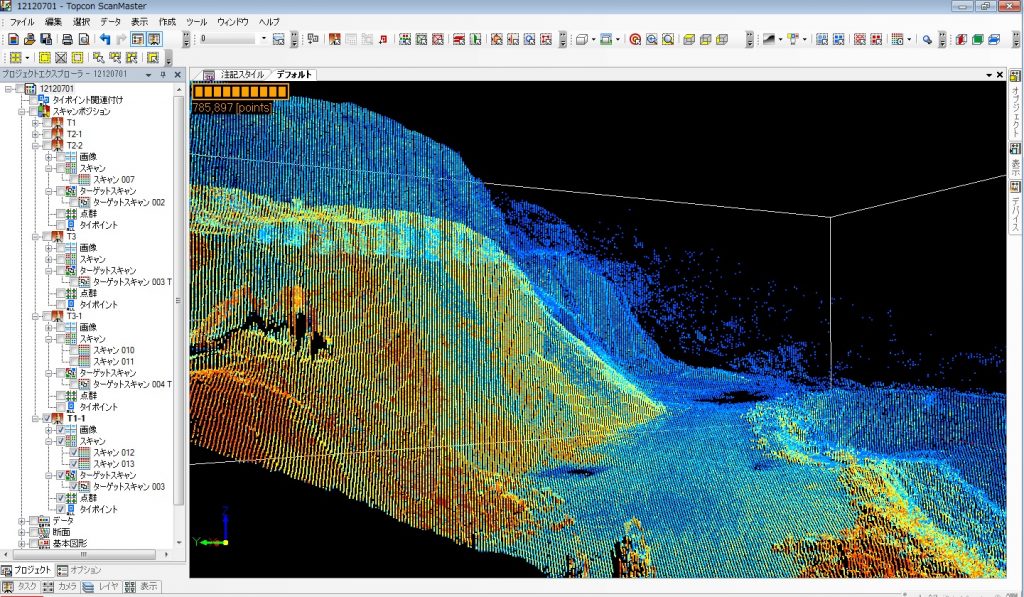Click the red target zoom icon
1024x597 pixels.
coord(634,39)
